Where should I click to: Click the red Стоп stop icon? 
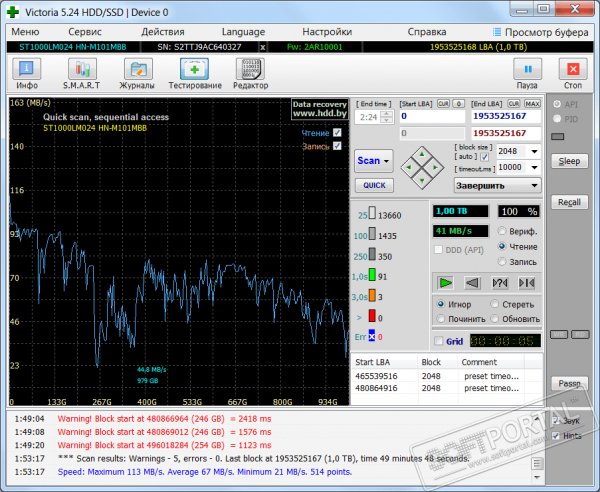click(x=573, y=69)
